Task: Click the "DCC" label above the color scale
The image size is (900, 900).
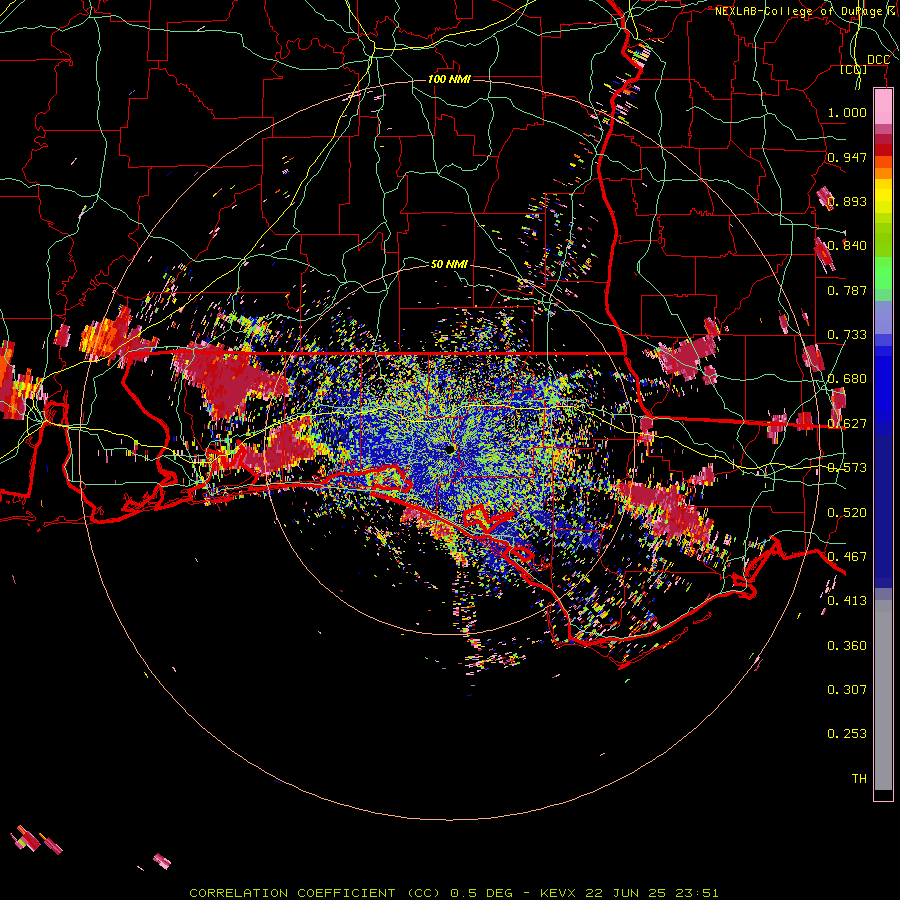Action: [x=878, y=60]
